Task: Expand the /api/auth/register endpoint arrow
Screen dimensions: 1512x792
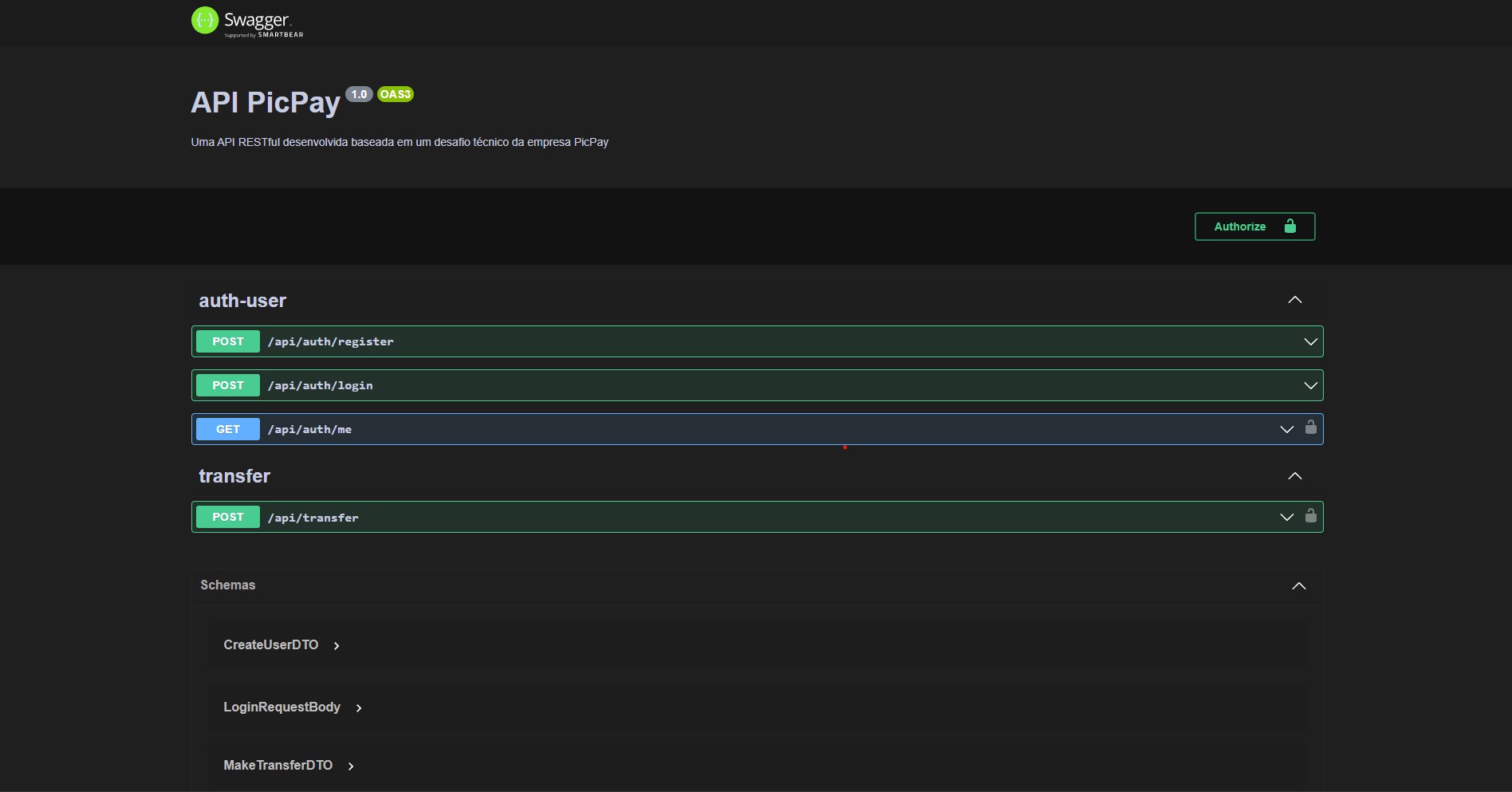Action: click(x=1310, y=341)
